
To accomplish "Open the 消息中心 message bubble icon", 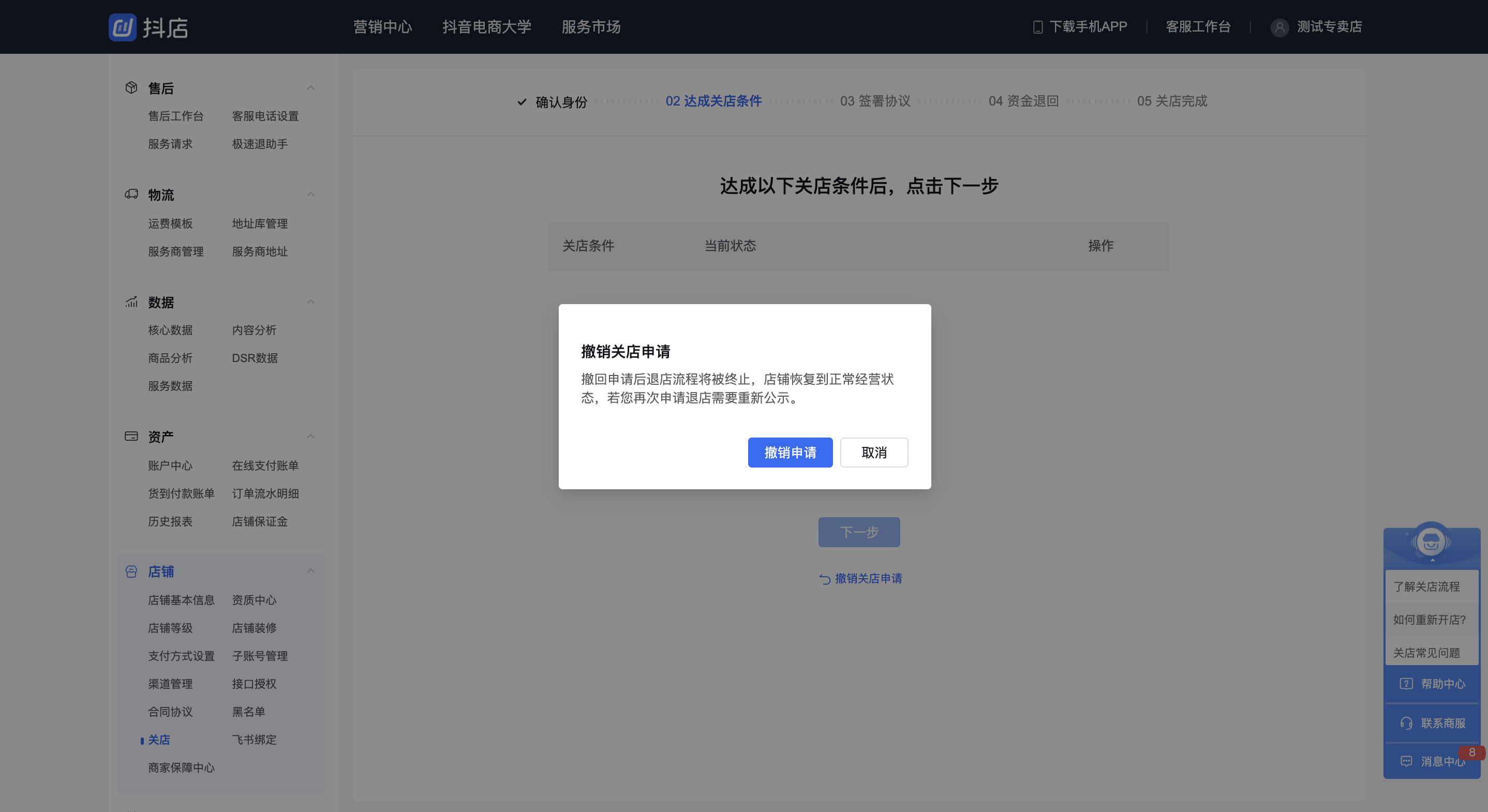I will pos(1407,761).
